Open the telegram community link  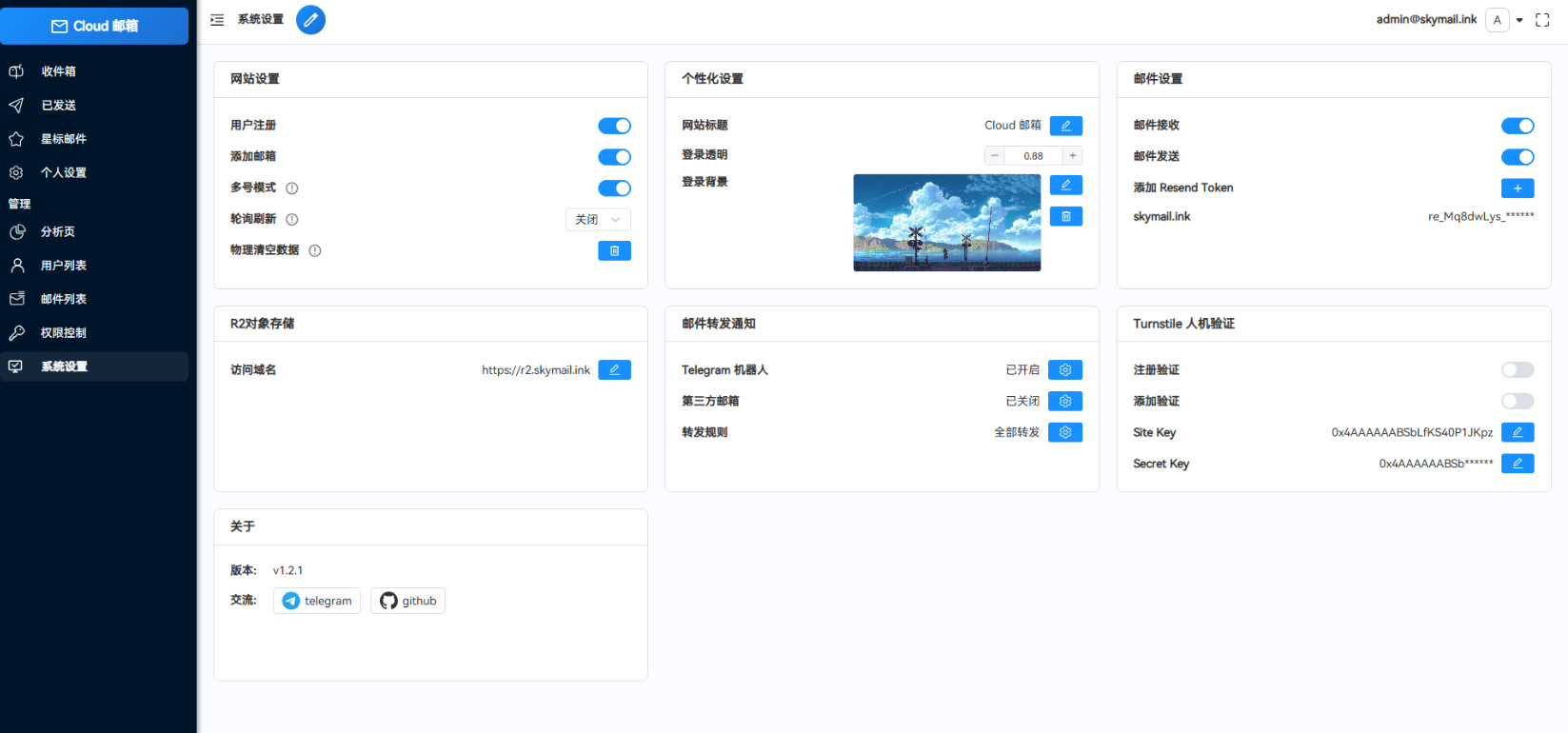pos(317,601)
